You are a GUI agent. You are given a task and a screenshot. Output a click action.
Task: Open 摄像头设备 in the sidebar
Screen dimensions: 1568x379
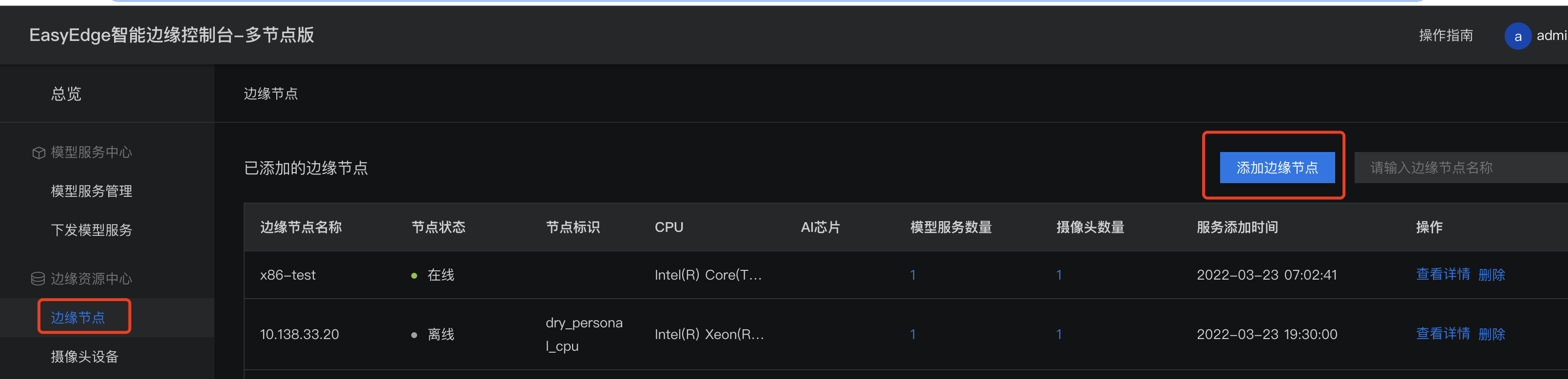coord(85,357)
